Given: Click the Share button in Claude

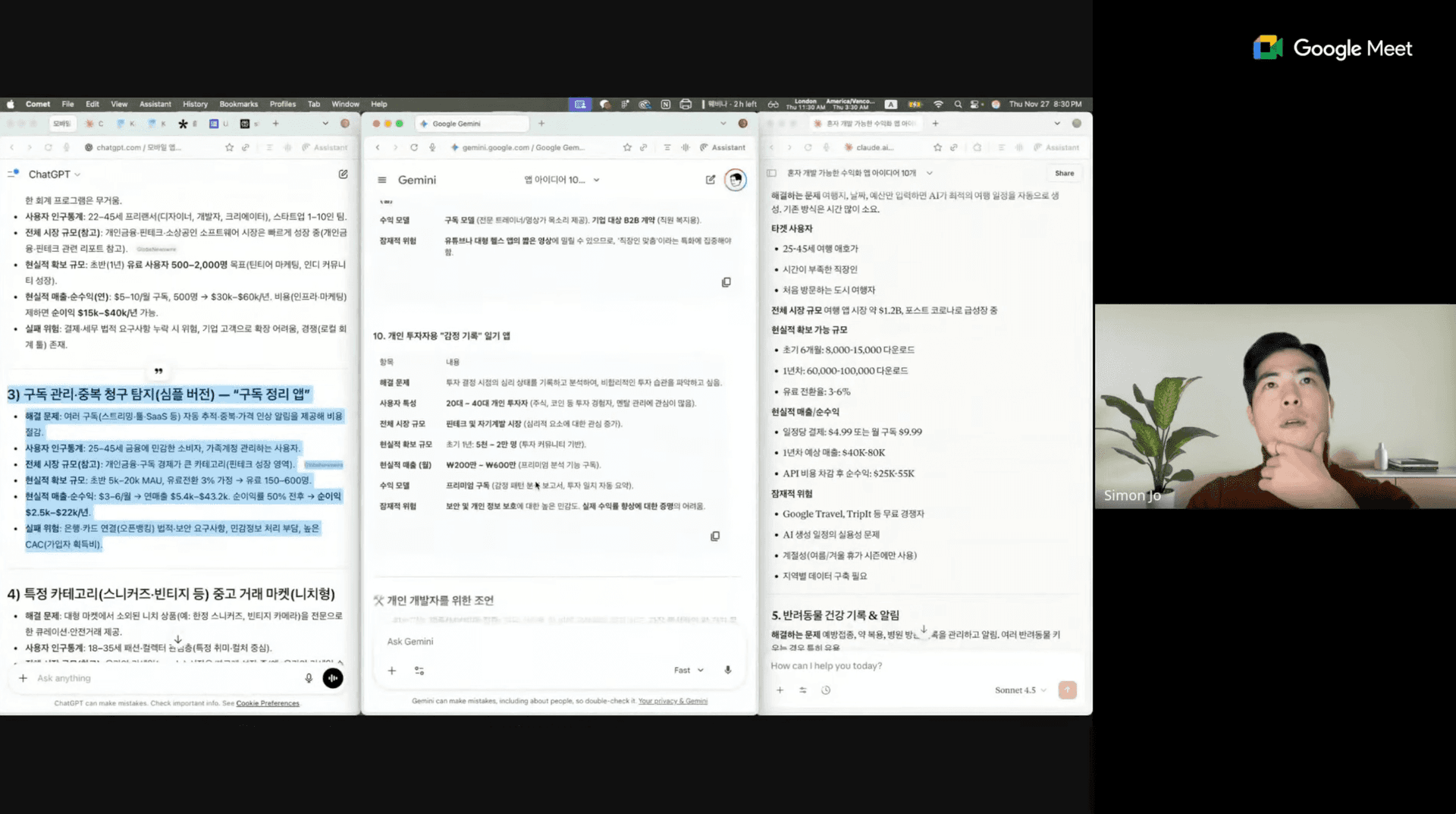Looking at the screenshot, I should tap(1064, 173).
